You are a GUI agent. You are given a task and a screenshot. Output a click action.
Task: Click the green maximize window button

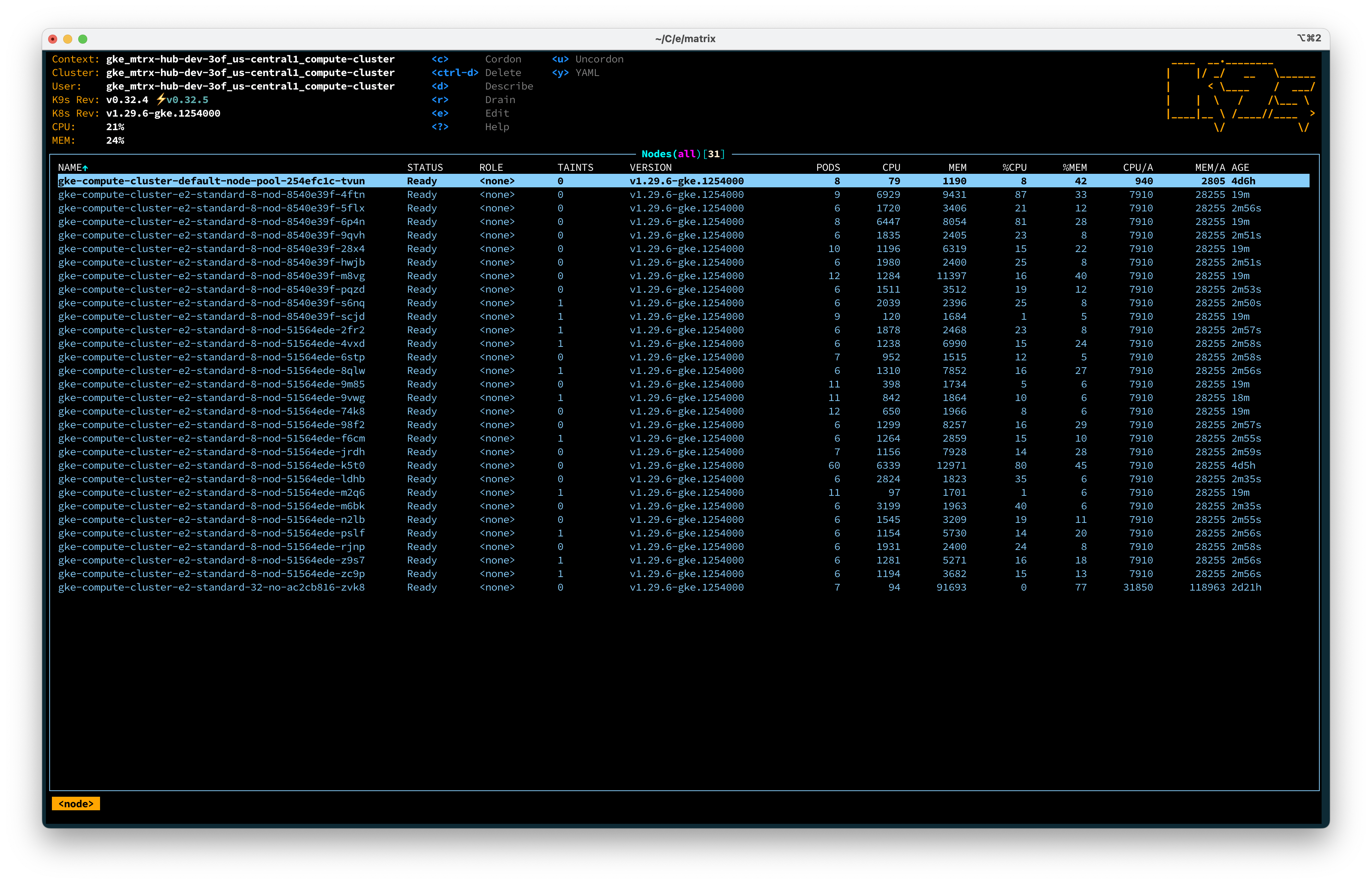click(x=83, y=39)
